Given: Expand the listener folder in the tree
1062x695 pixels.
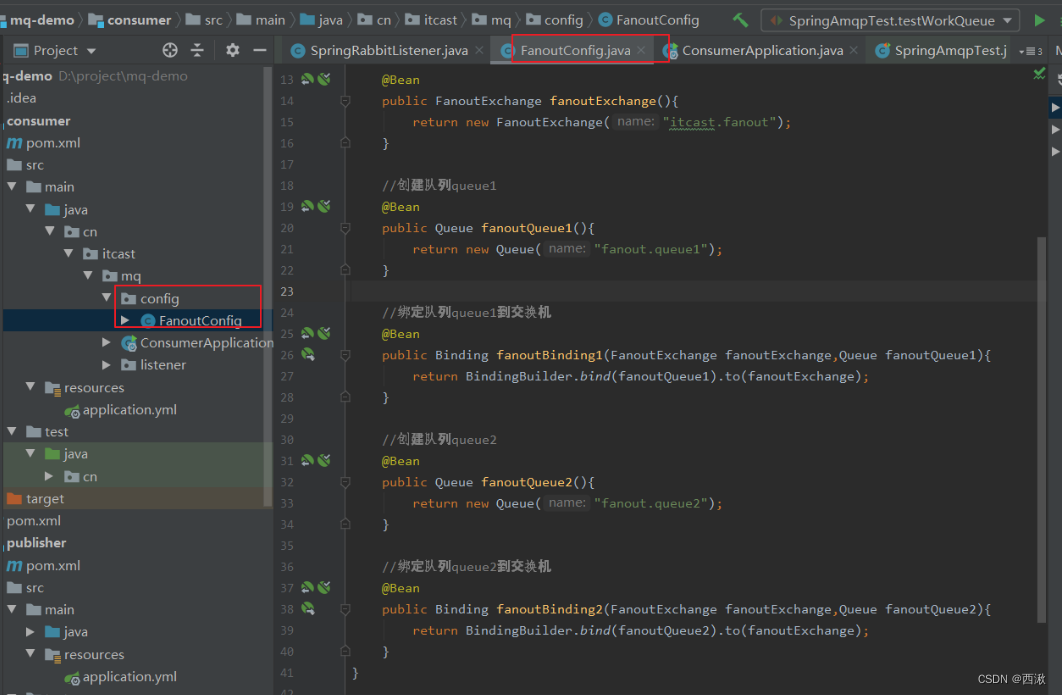Looking at the screenshot, I should point(106,364).
